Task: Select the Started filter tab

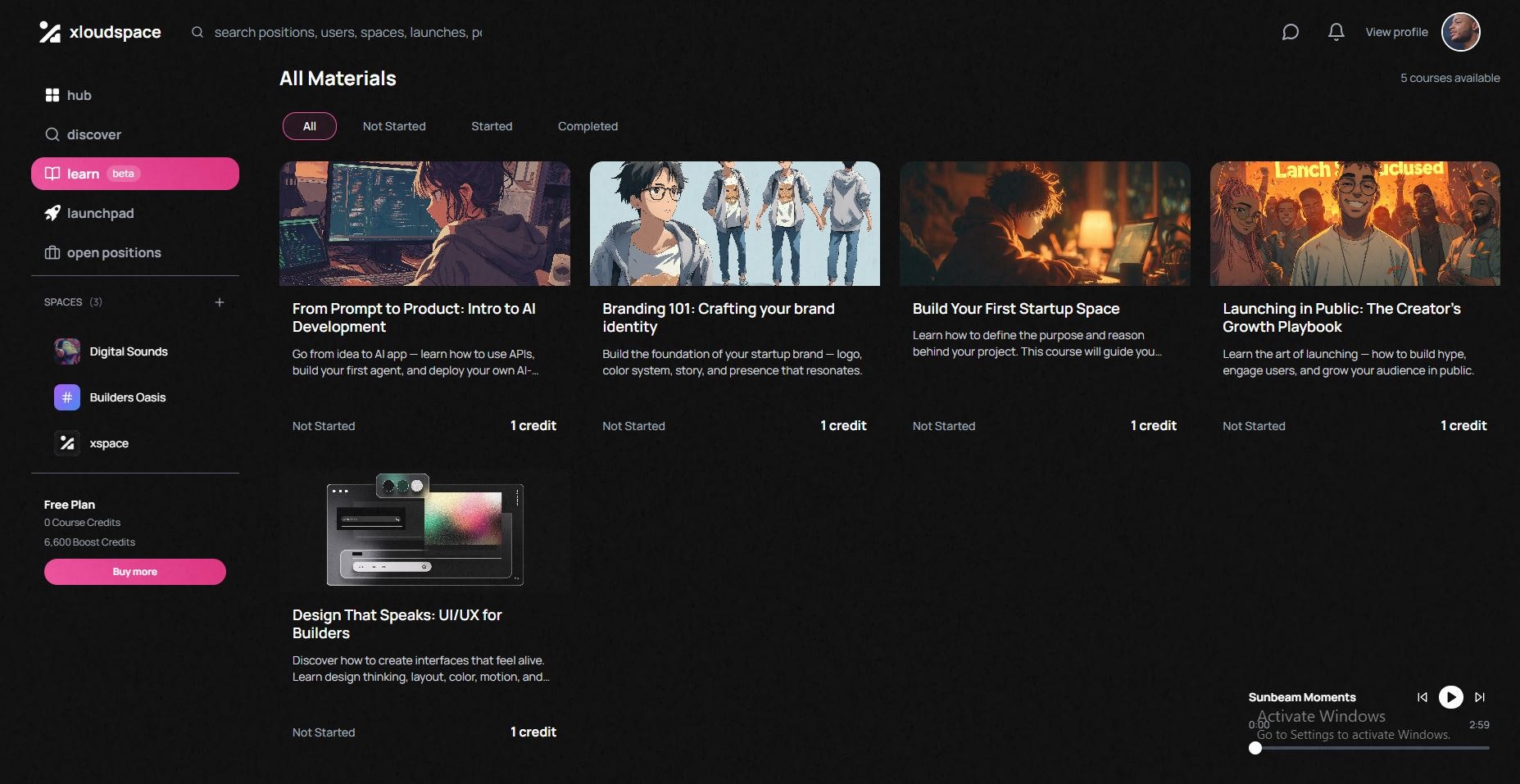Action: (492, 126)
